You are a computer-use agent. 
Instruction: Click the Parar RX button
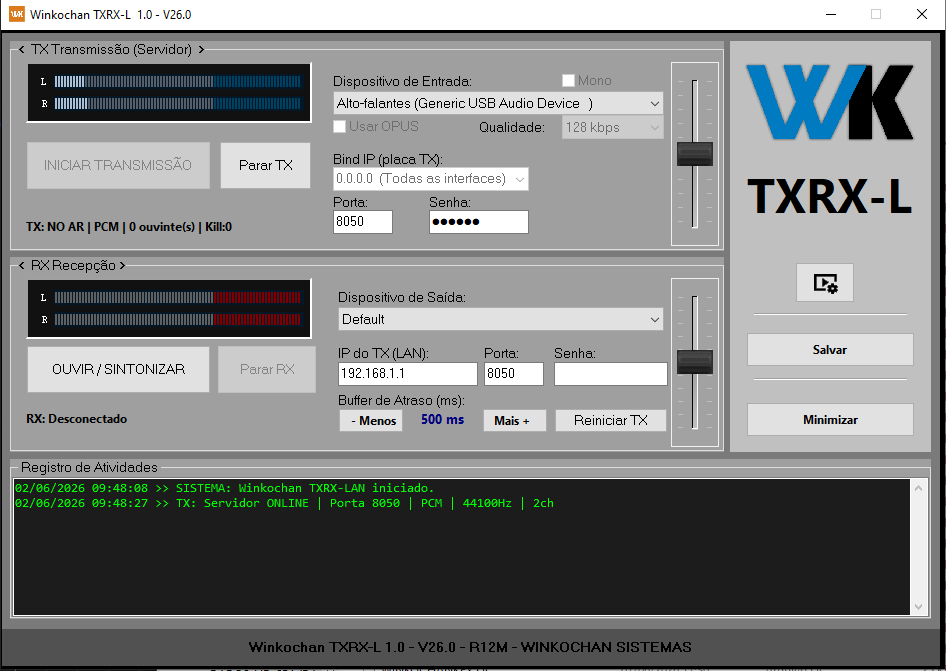click(267, 369)
